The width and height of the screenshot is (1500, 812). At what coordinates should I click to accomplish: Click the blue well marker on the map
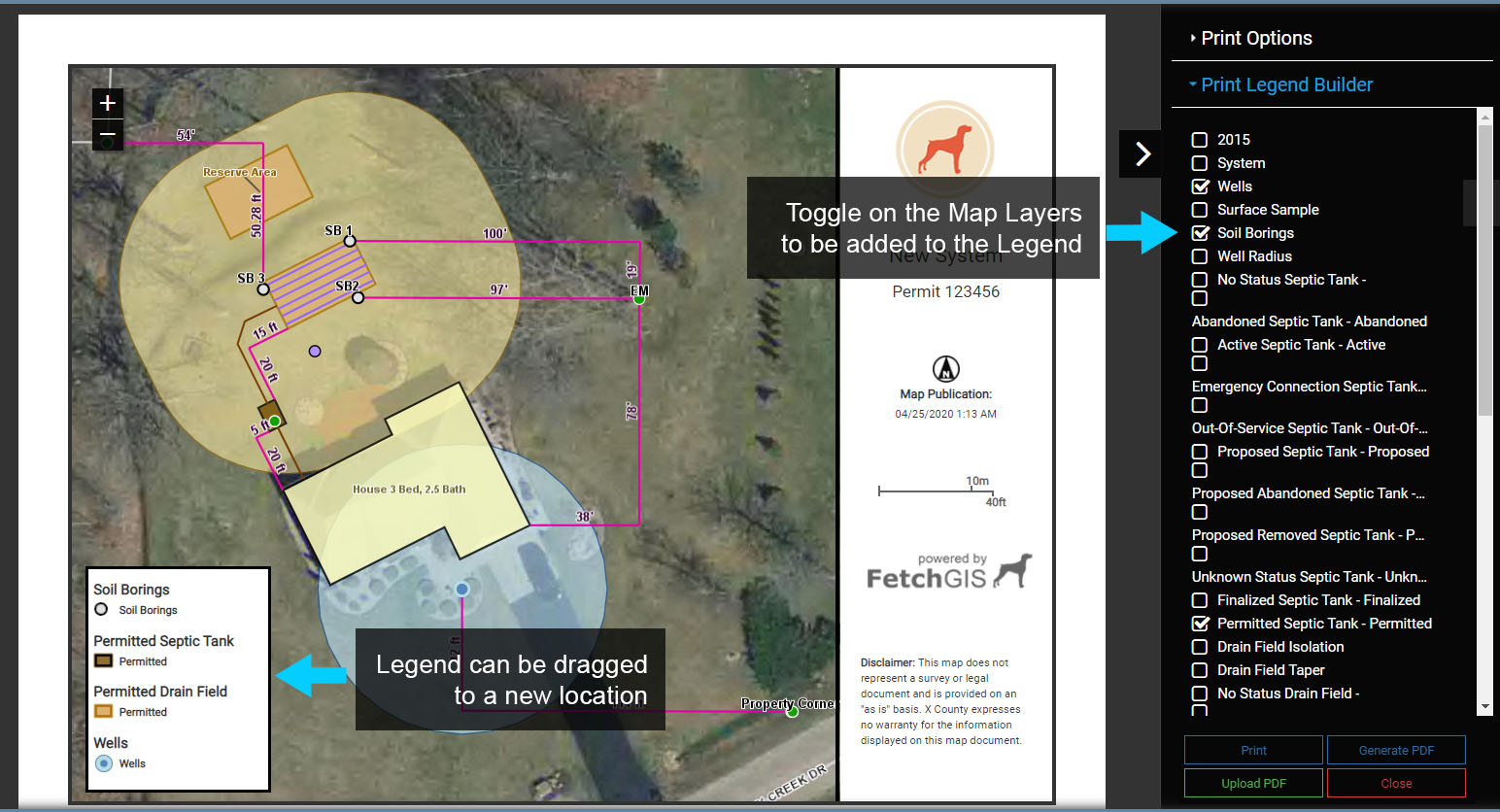click(462, 589)
